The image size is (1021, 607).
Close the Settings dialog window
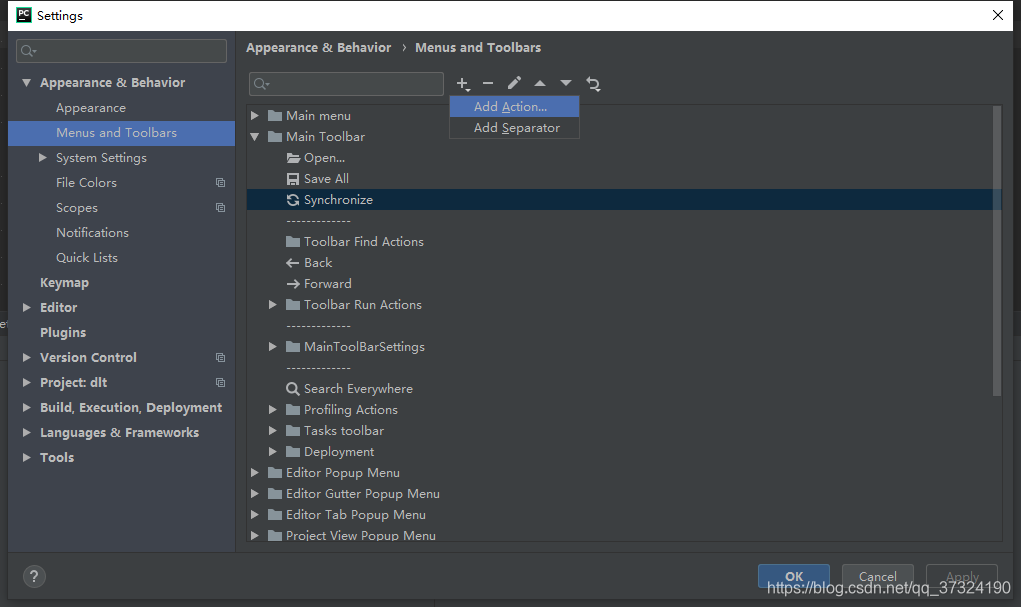pyautogui.click(x=998, y=15)
